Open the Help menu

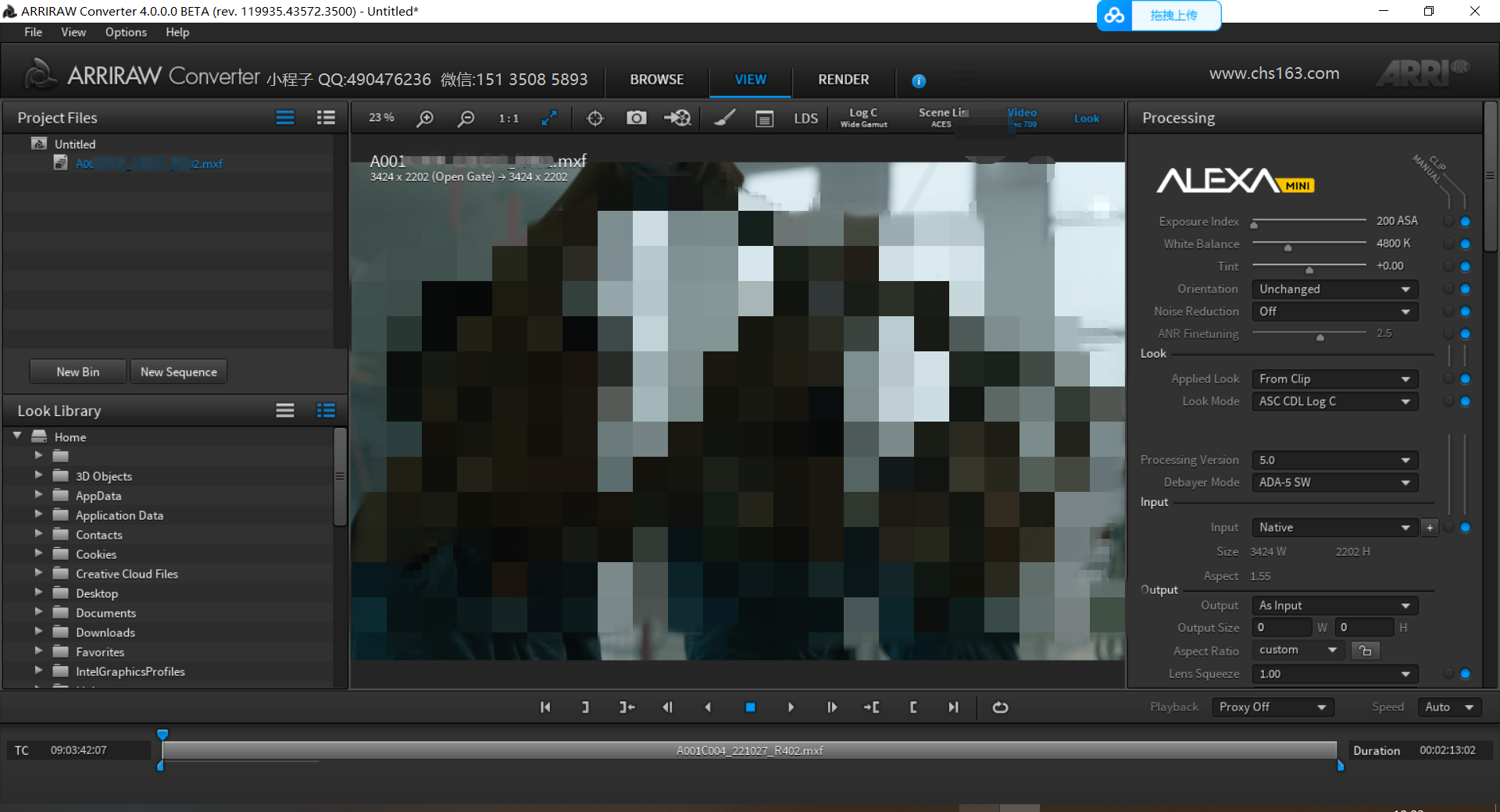click(x=177, y=32)
